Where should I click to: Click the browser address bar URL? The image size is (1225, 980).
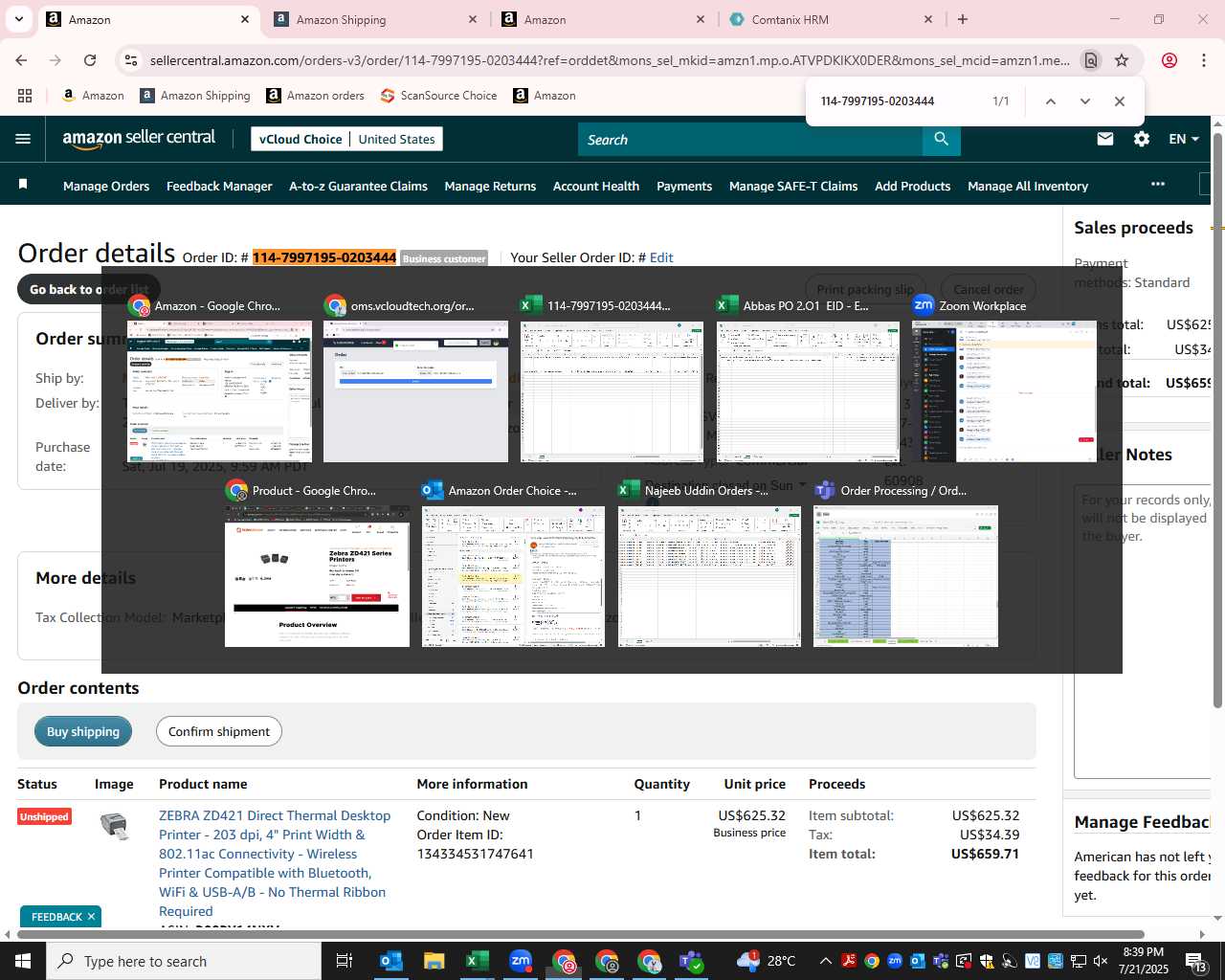coord(610,60)
